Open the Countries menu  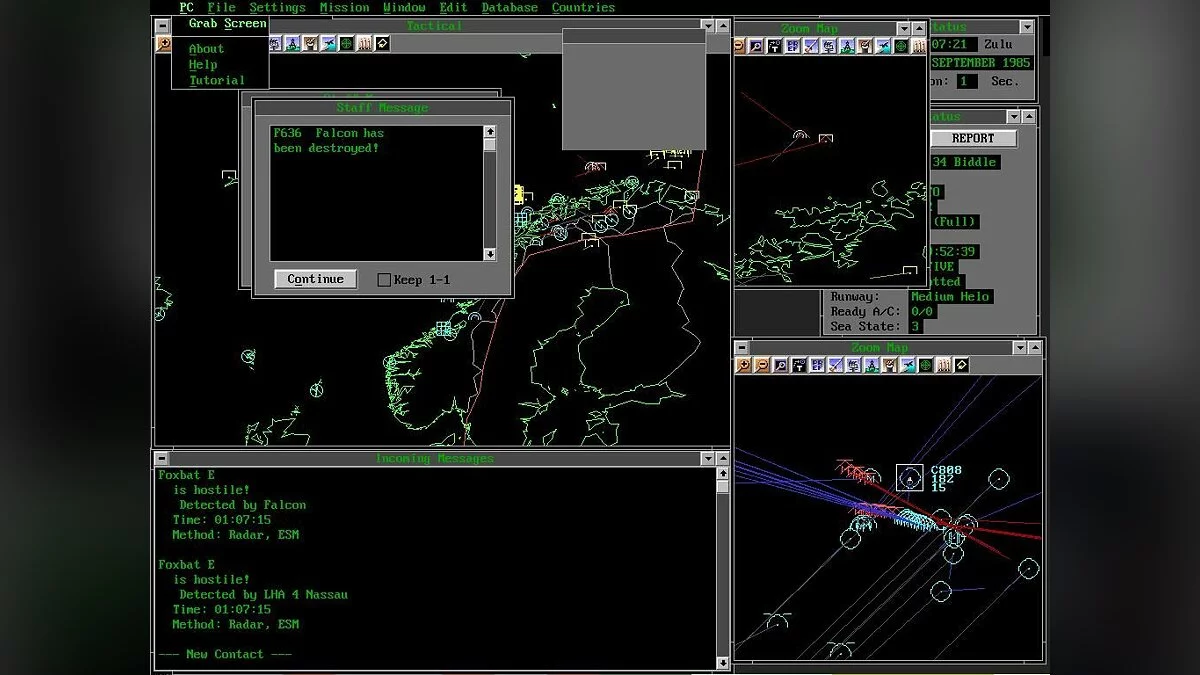pos(583,7)
